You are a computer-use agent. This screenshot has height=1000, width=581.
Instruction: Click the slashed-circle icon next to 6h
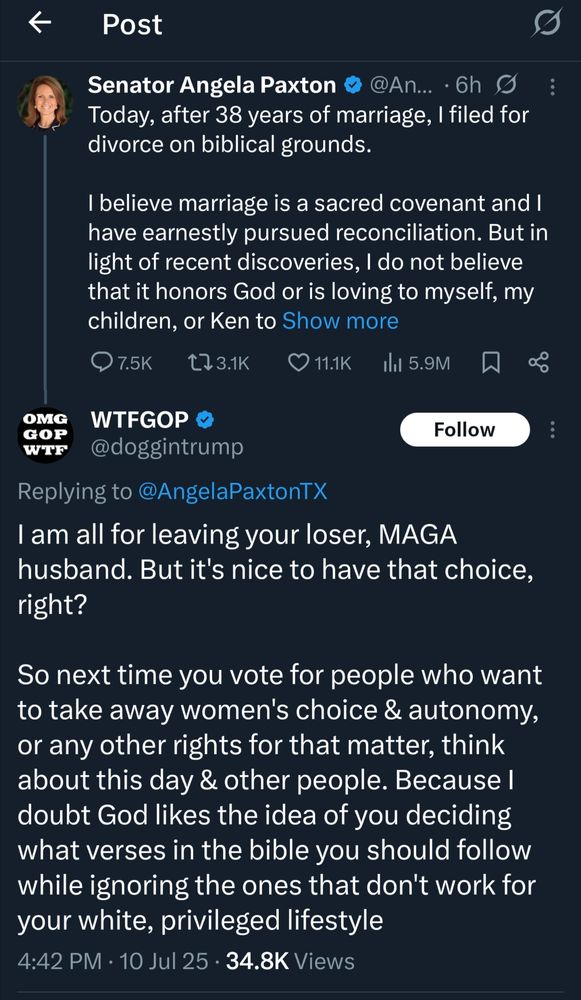click(507, 85)
